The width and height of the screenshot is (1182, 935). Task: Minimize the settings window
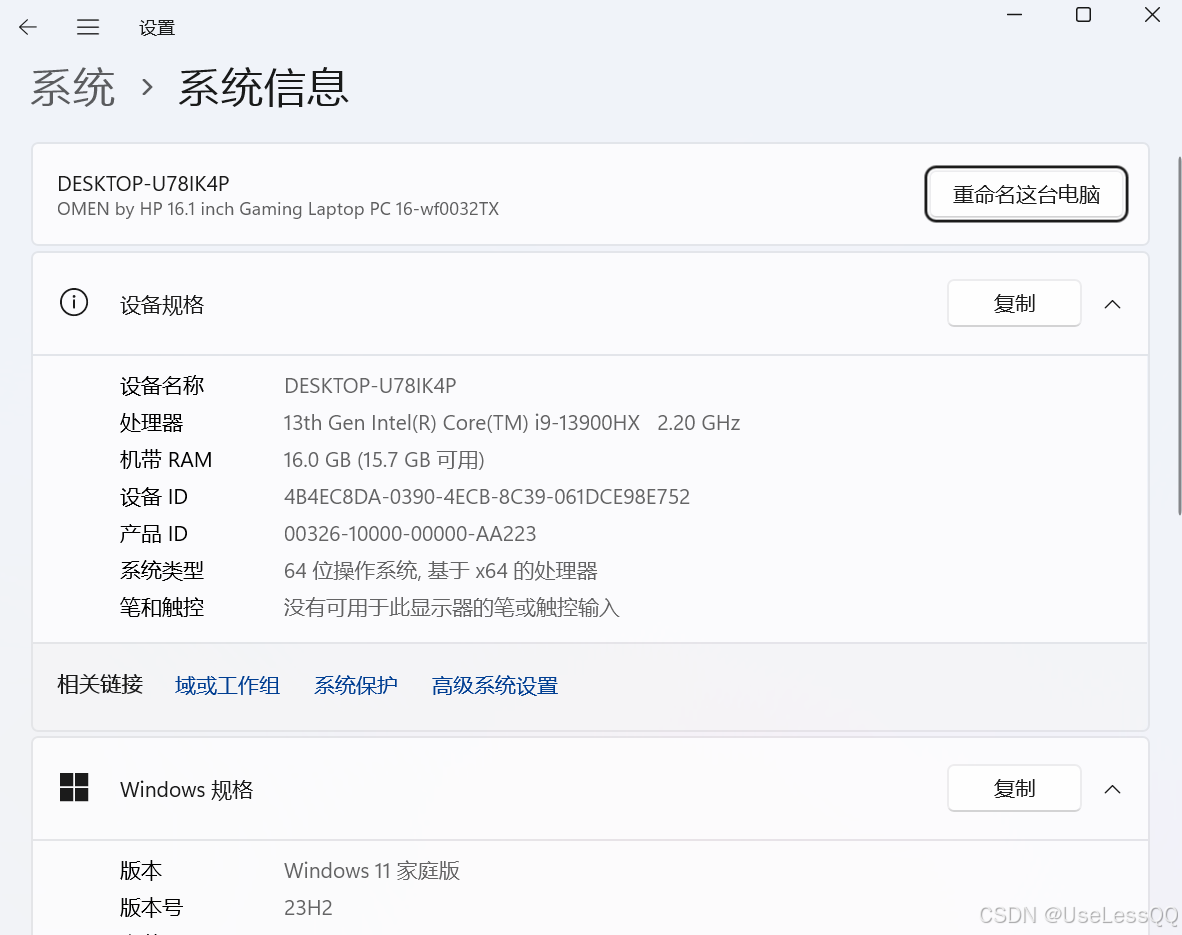point(1015,15)
